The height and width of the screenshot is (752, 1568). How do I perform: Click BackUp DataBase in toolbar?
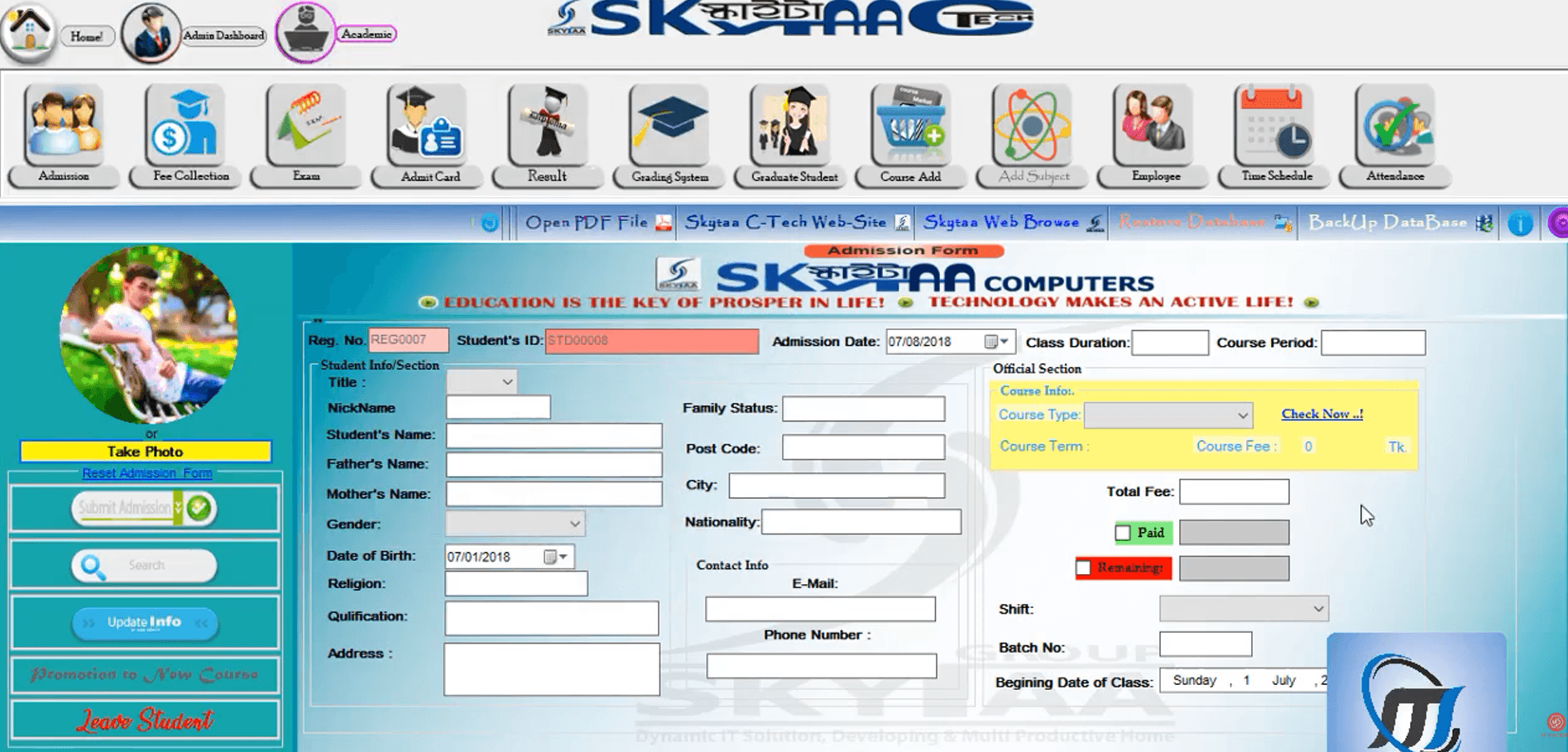click(1400, 223)
